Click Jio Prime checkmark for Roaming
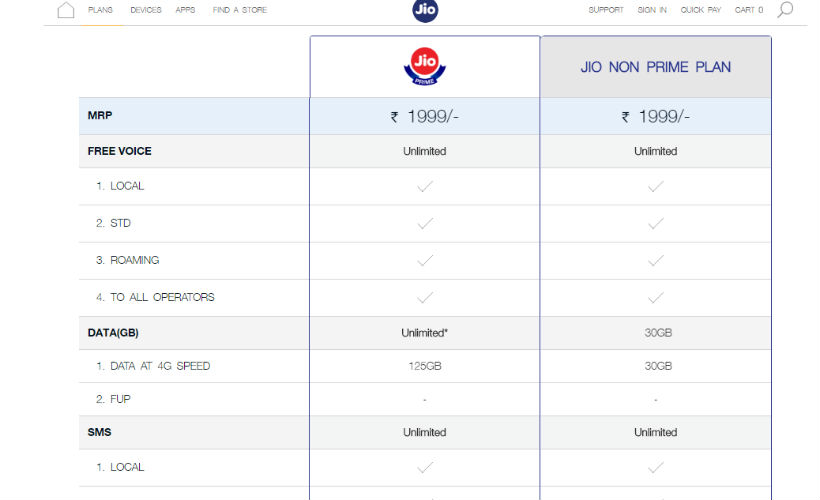 (x=425, y=260)
